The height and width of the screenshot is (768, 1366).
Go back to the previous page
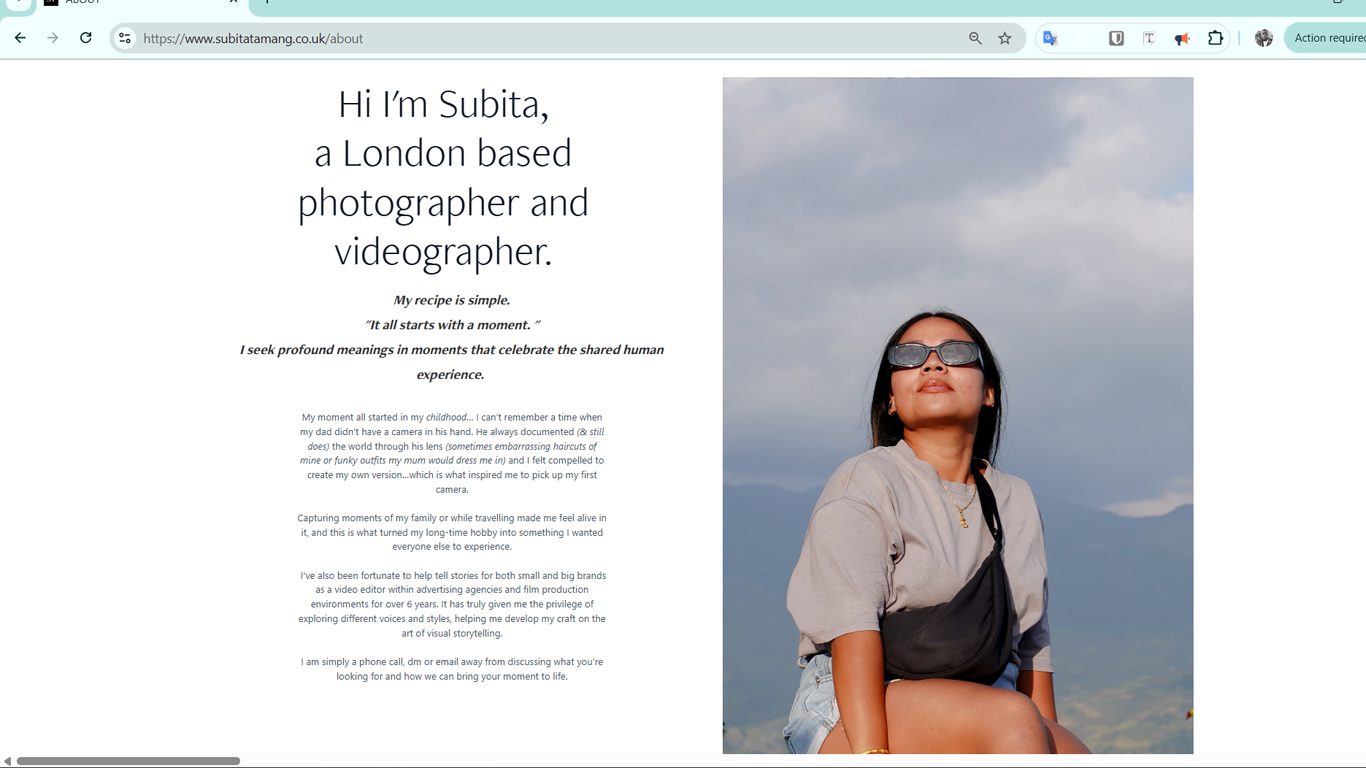pyautogui.click(x=20, y=38)
